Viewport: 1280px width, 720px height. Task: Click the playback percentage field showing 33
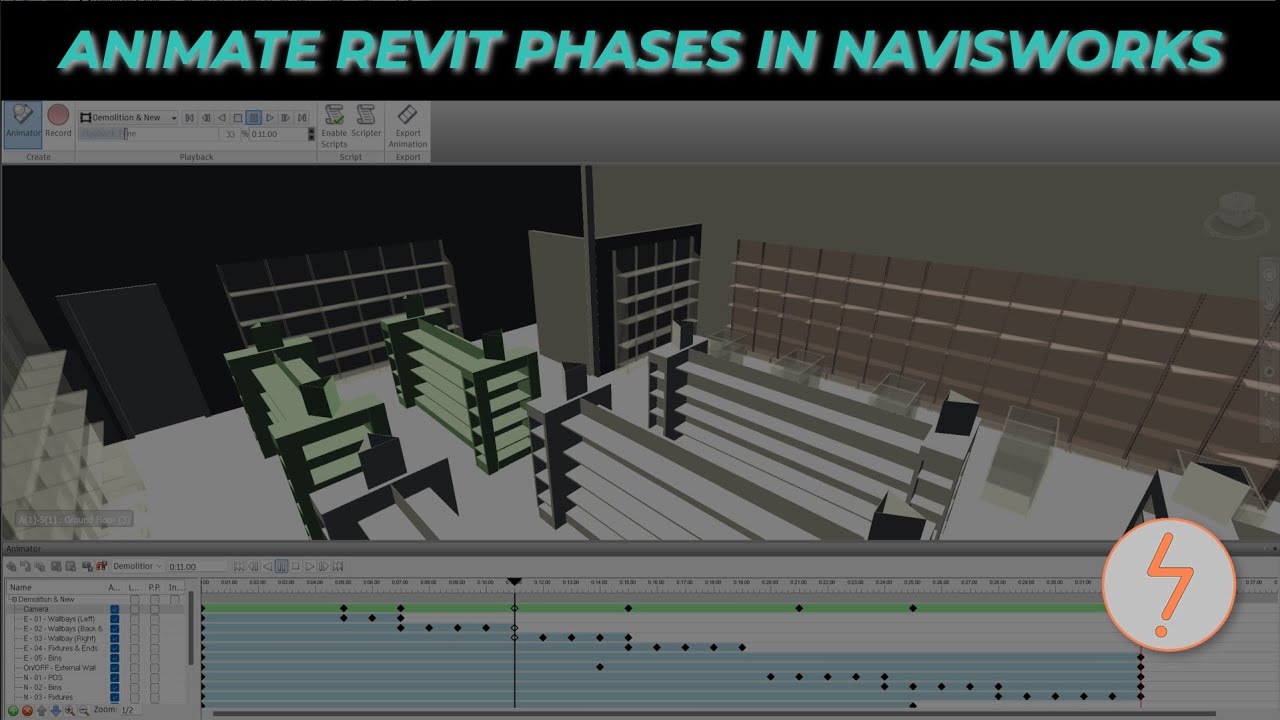229,134
